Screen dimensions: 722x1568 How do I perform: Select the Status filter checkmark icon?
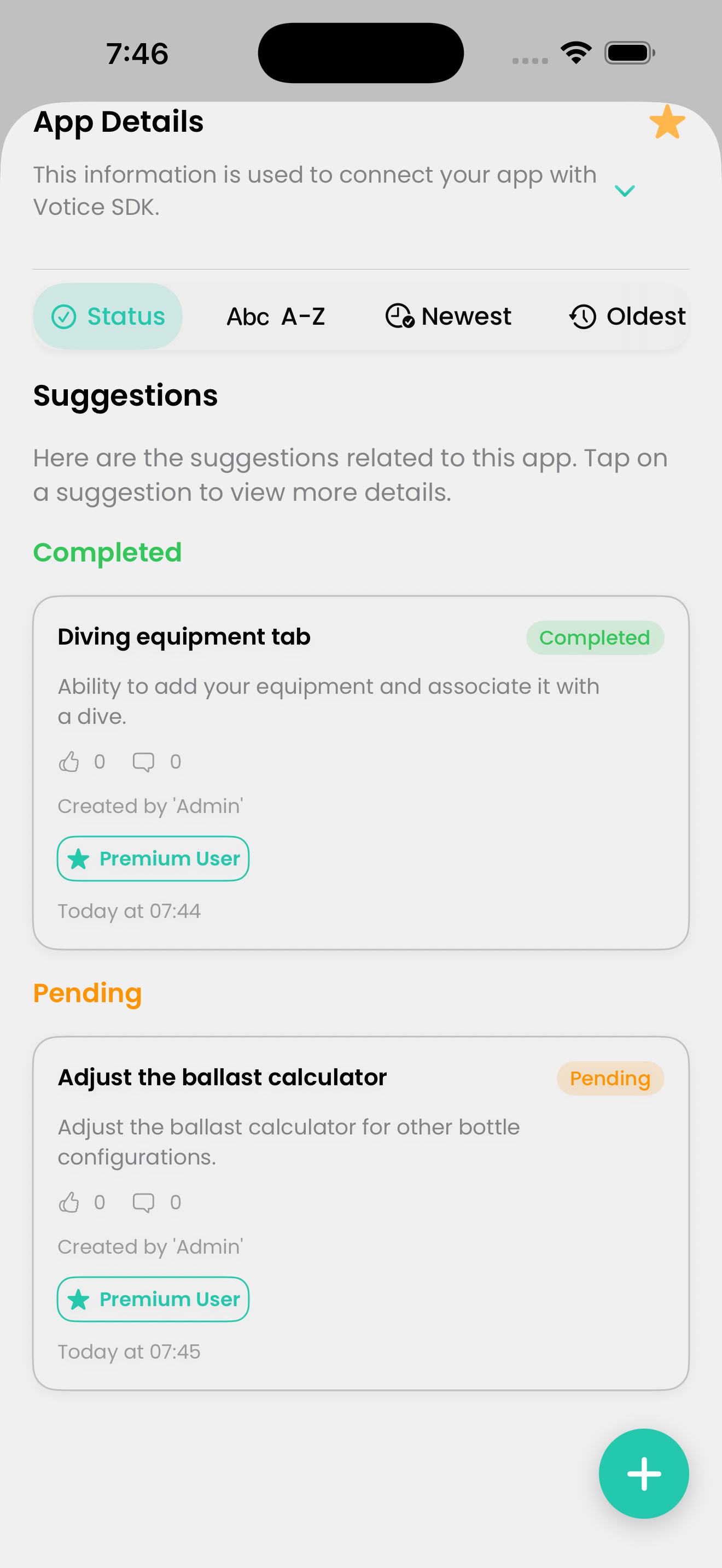(65, 316)
